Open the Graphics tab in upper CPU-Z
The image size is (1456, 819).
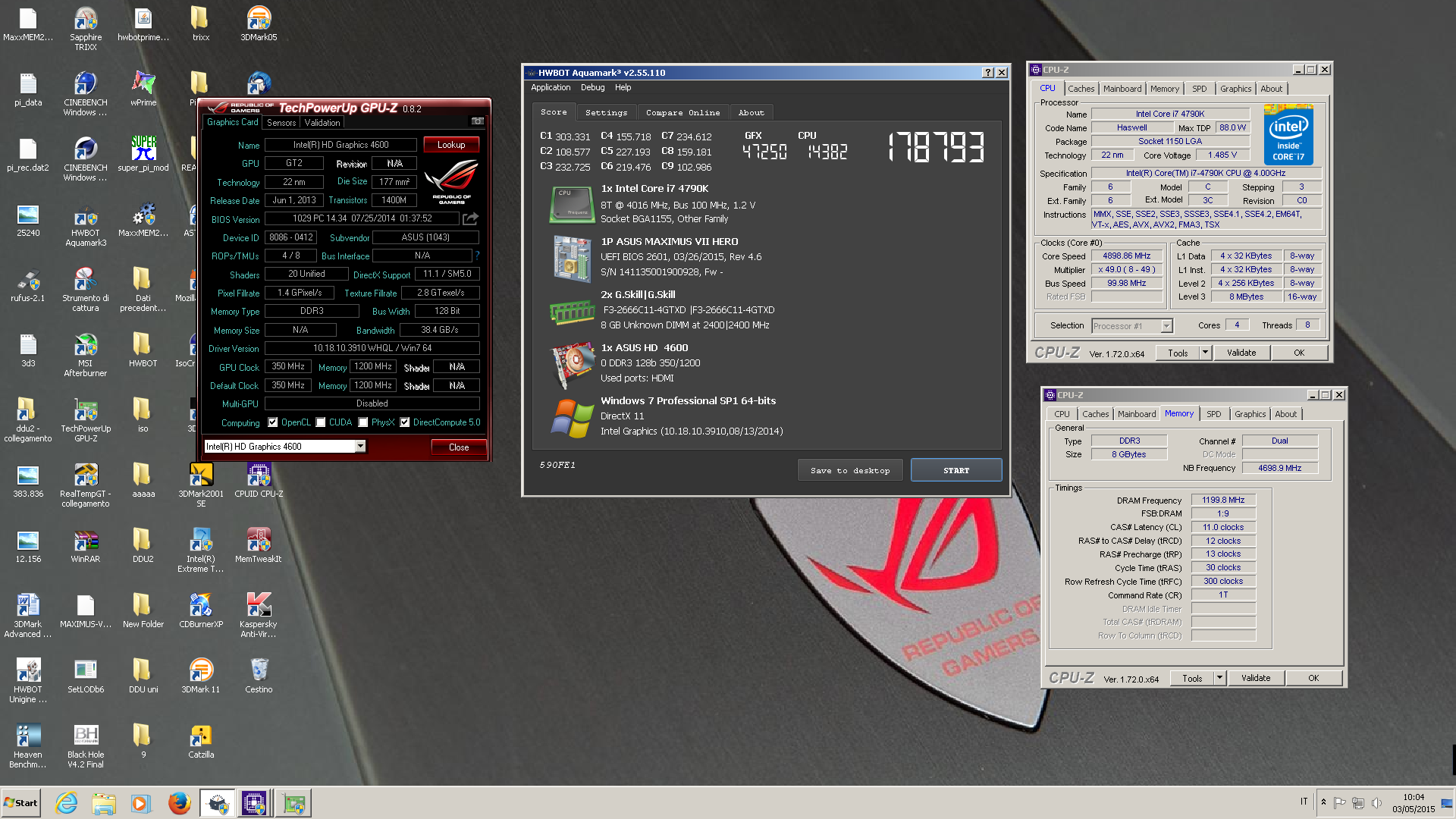(1235, 89)
